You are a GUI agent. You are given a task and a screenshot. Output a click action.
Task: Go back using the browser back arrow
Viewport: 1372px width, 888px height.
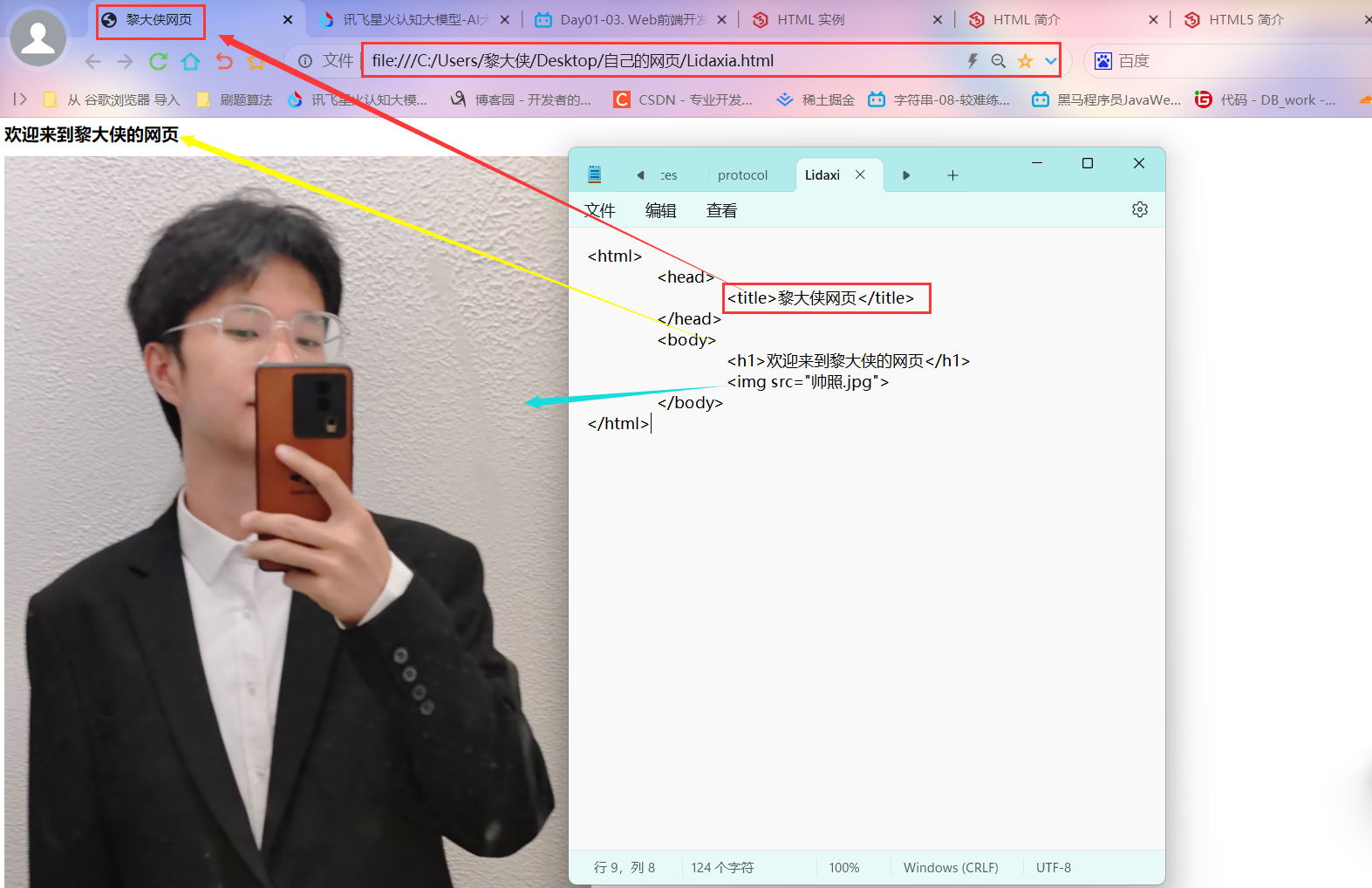93,61
